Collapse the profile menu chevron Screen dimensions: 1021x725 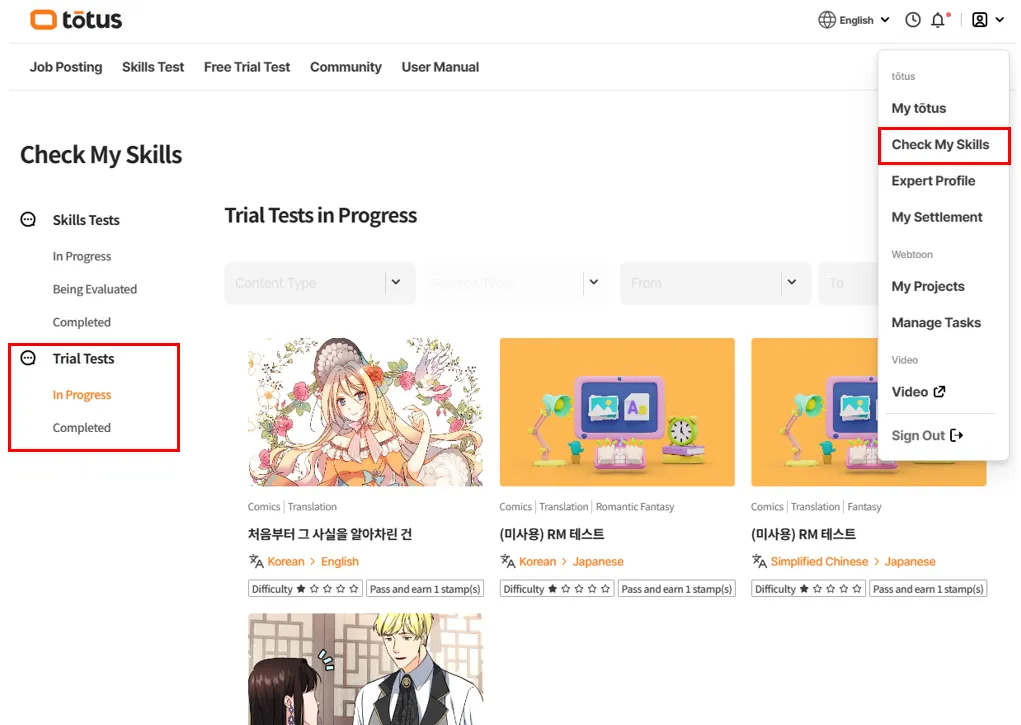click(1000, 20)
